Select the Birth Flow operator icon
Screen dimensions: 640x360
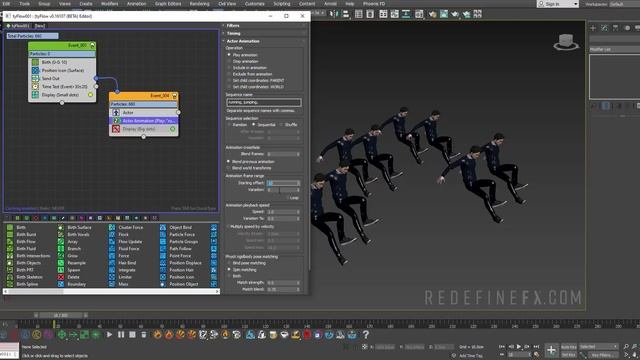pos(10,242)
